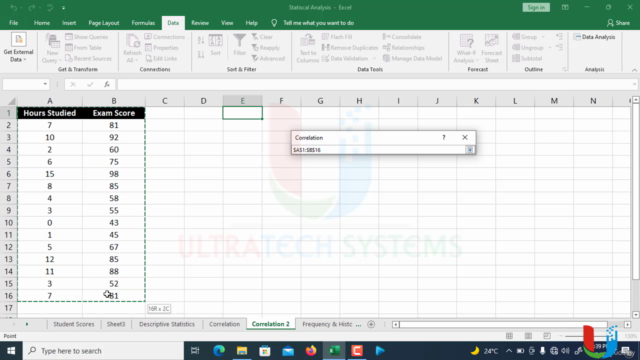Click Edit Links command
Image resolution: width=640 pixels, height=360 pixels.
[x=161, y=58]
